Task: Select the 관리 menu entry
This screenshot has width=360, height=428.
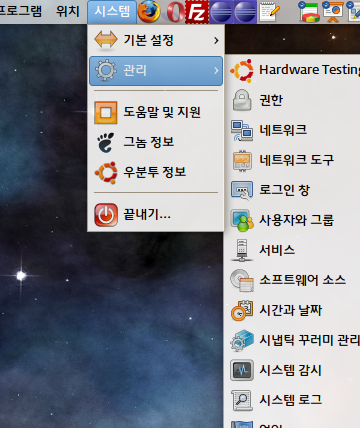Action: [x=156, y=71]
